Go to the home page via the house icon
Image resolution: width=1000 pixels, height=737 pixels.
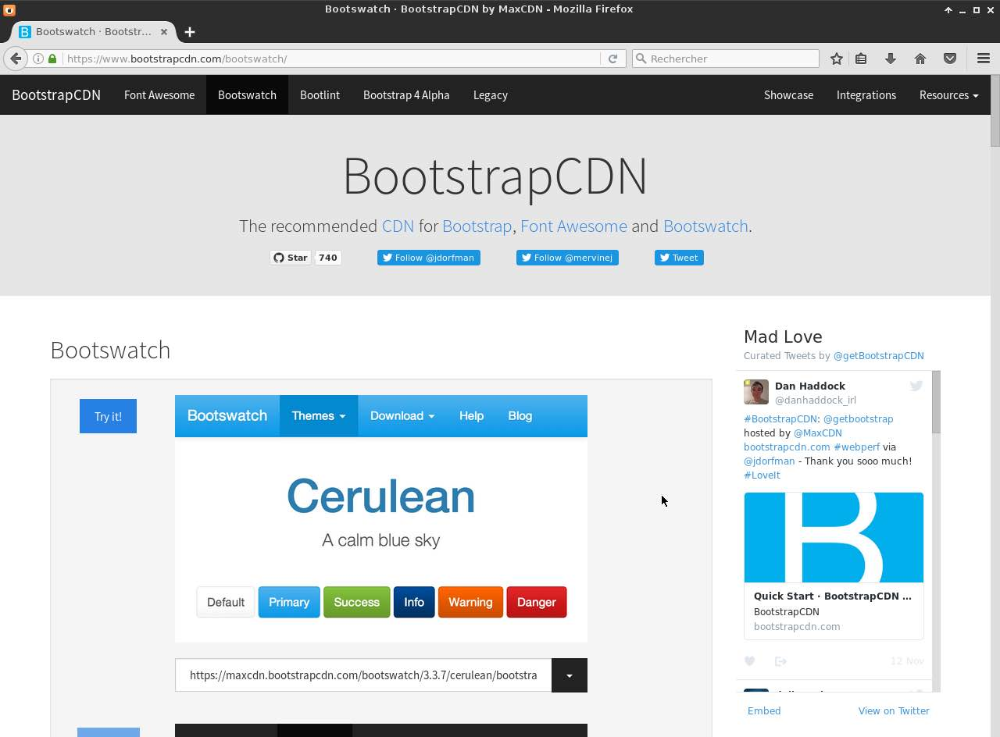pyautogui.click(x=919, y=58)
